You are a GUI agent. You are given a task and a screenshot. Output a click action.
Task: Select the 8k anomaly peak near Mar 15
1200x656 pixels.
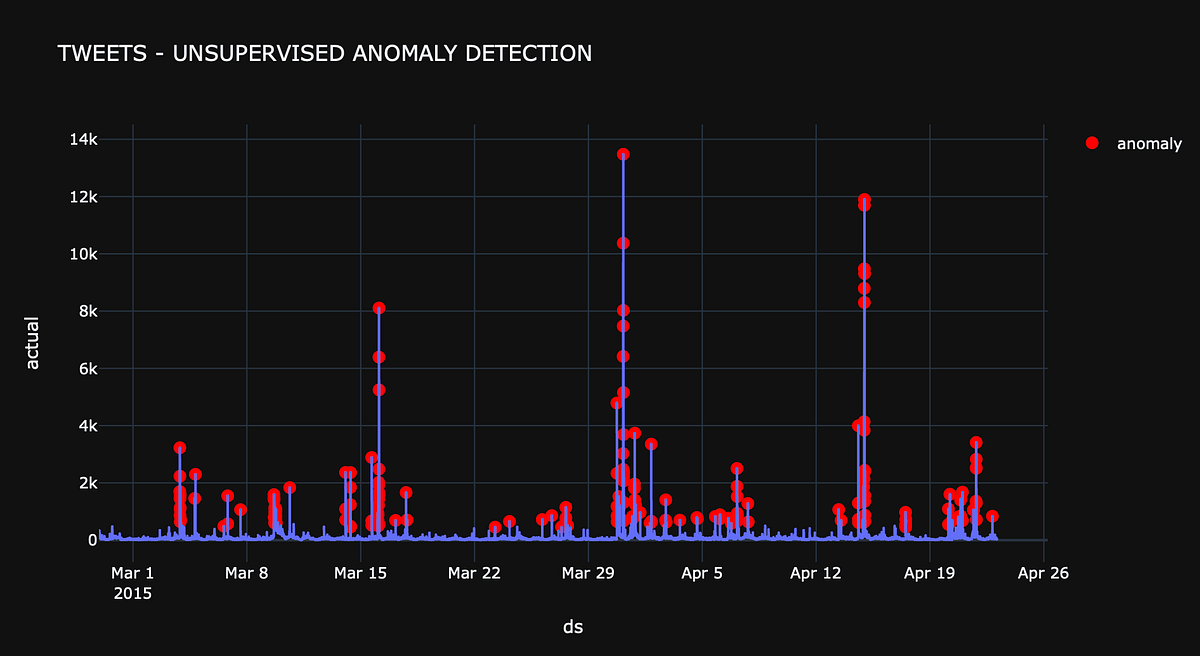(378, 306)
